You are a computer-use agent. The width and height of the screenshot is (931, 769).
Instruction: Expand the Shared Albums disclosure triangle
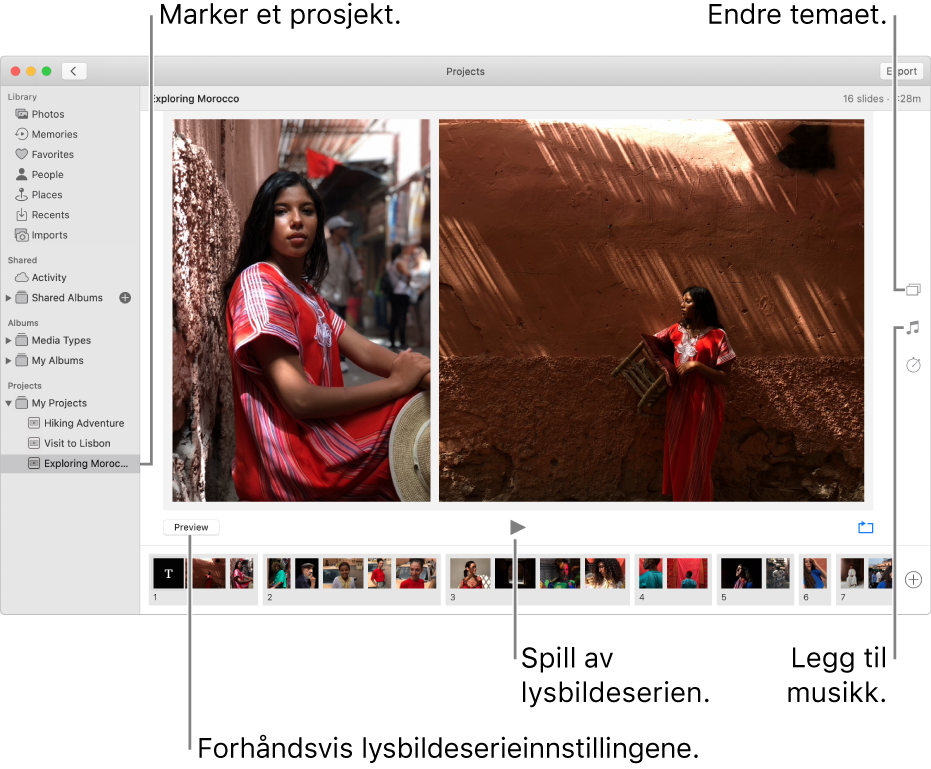coord(8,298)
